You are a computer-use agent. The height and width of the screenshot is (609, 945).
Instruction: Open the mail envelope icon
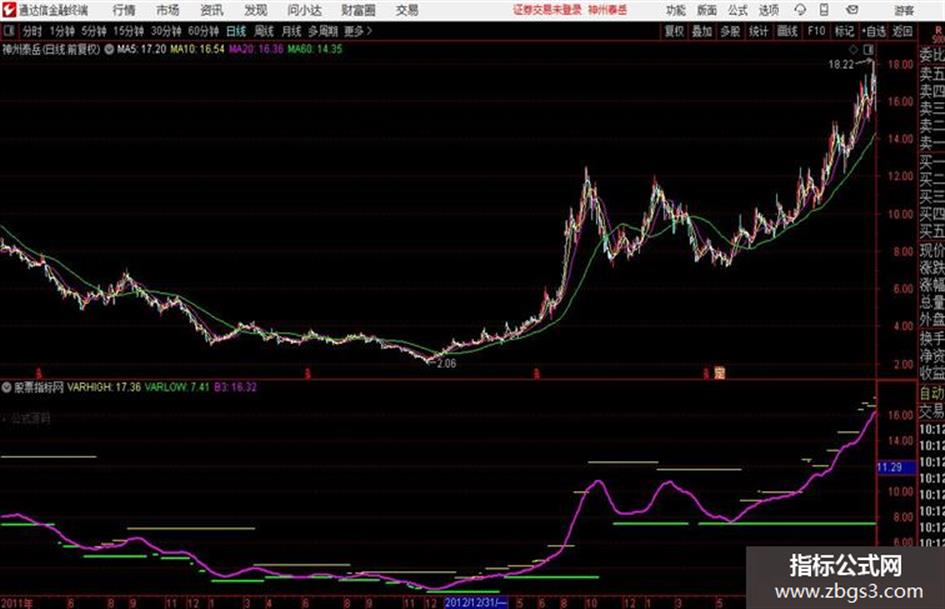852,10
